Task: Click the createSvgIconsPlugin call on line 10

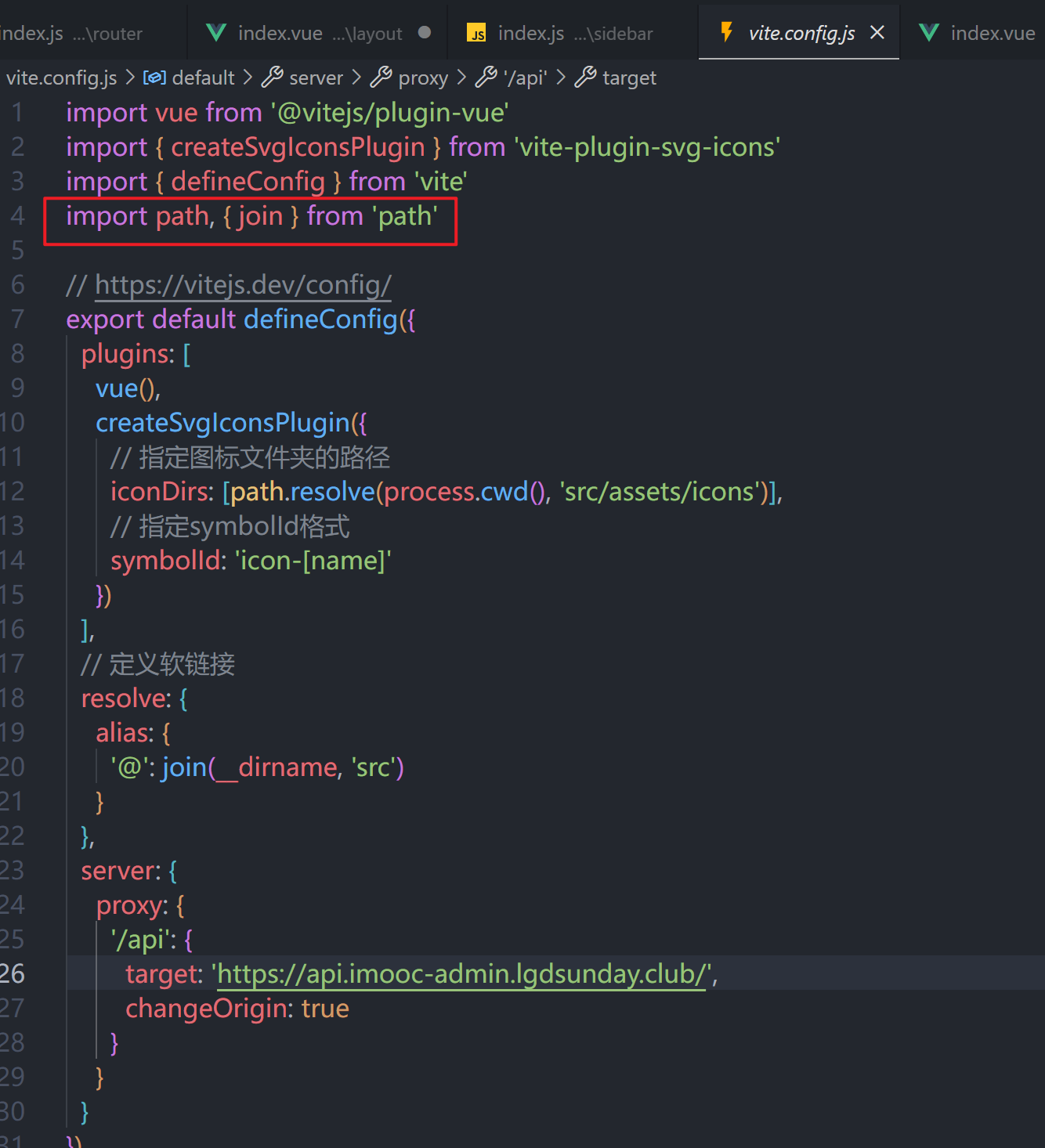Action: 222,423
